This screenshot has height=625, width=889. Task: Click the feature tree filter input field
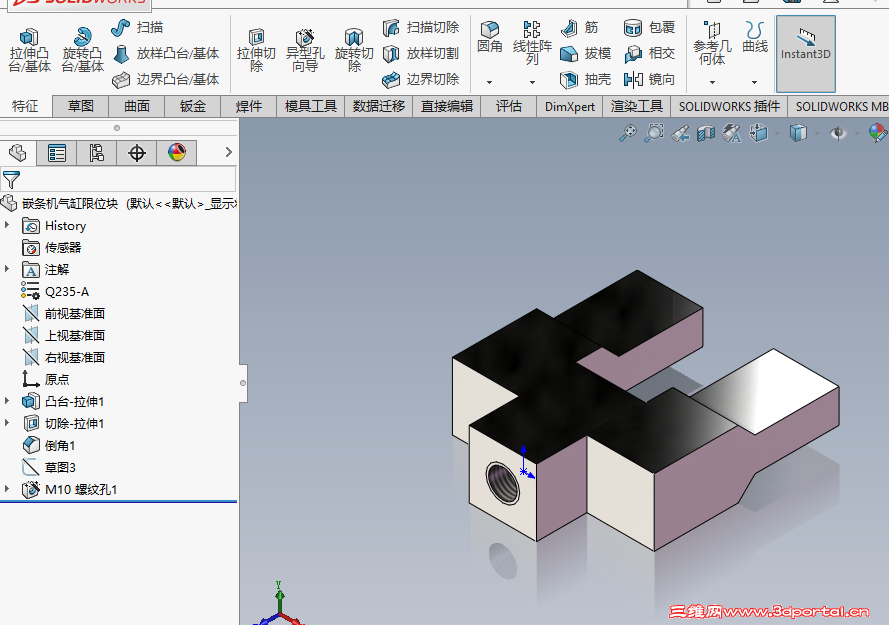118,179
